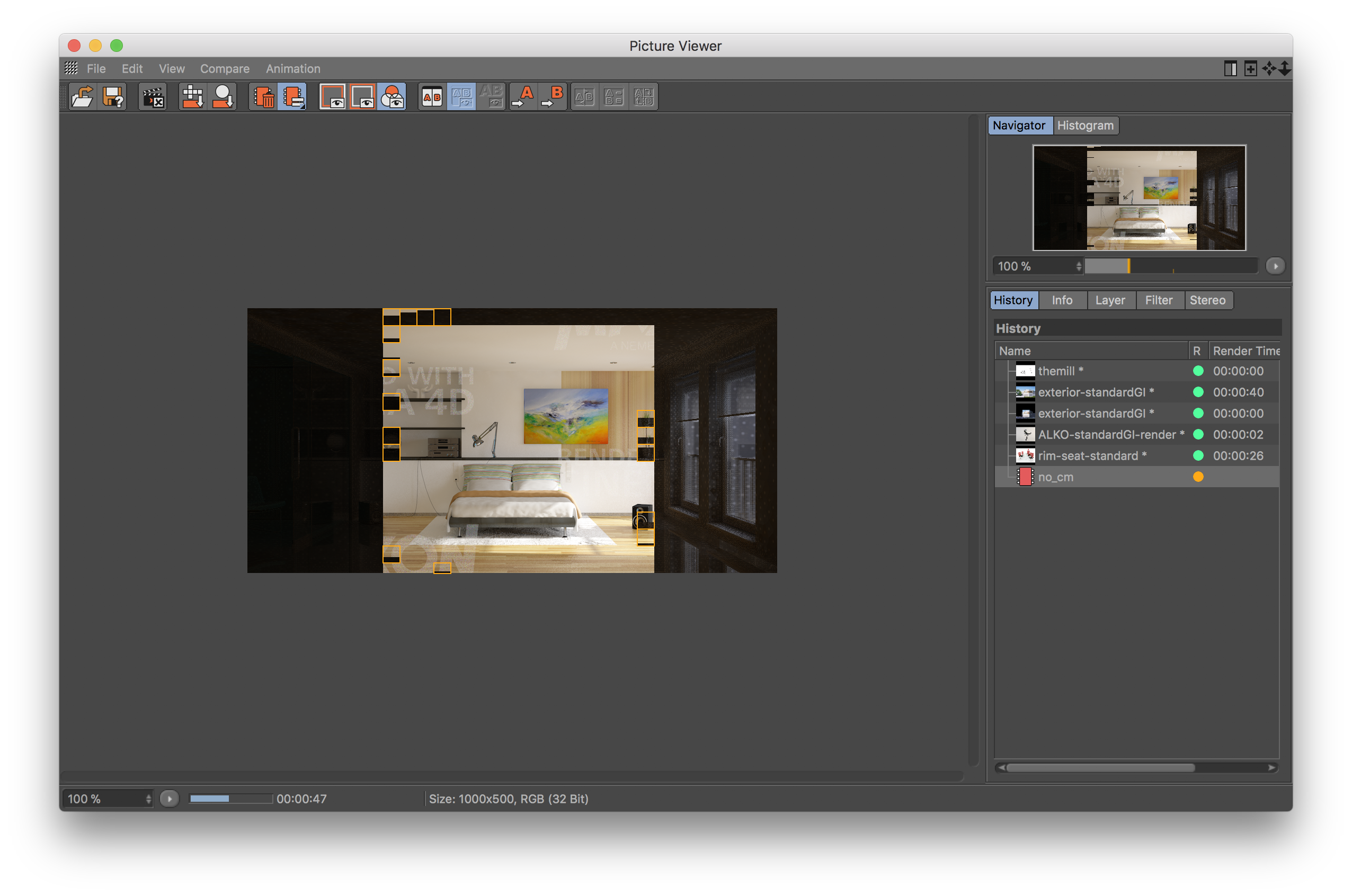The height and width of the screenshot is (896, 1352).
Task: Click the Open file icon
Action: 82,96
